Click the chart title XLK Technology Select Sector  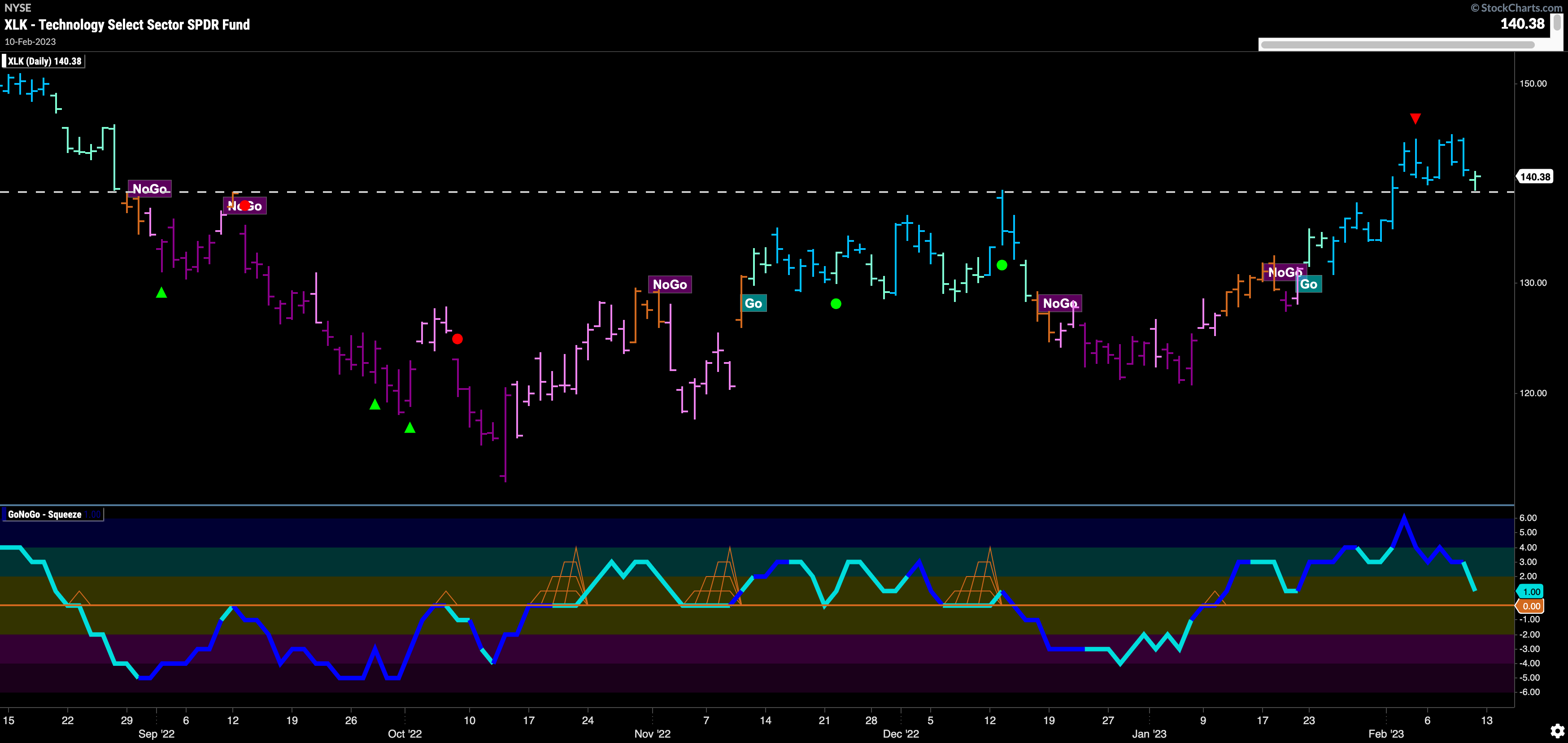pyautogui.click(x=127, y=25)
